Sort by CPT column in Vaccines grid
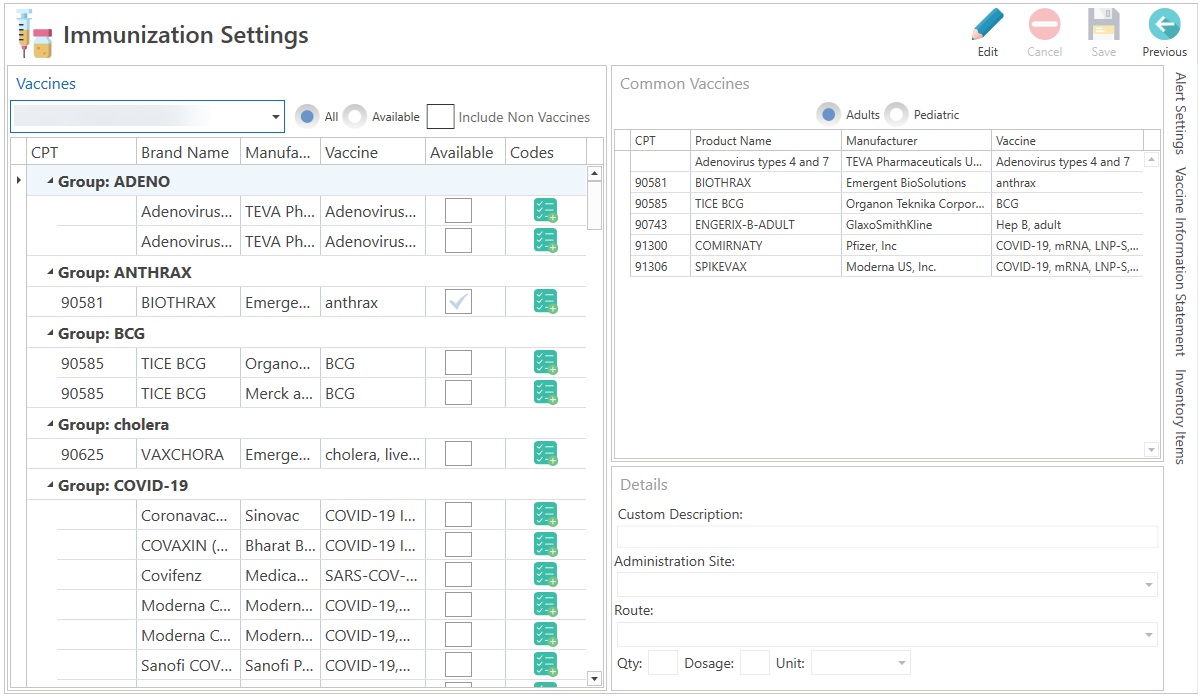1204x697 pixels. pos(82,152)
